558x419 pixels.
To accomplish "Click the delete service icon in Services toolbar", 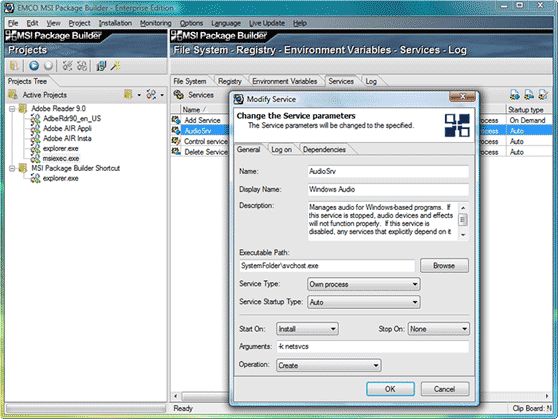I will coord(529,95).
